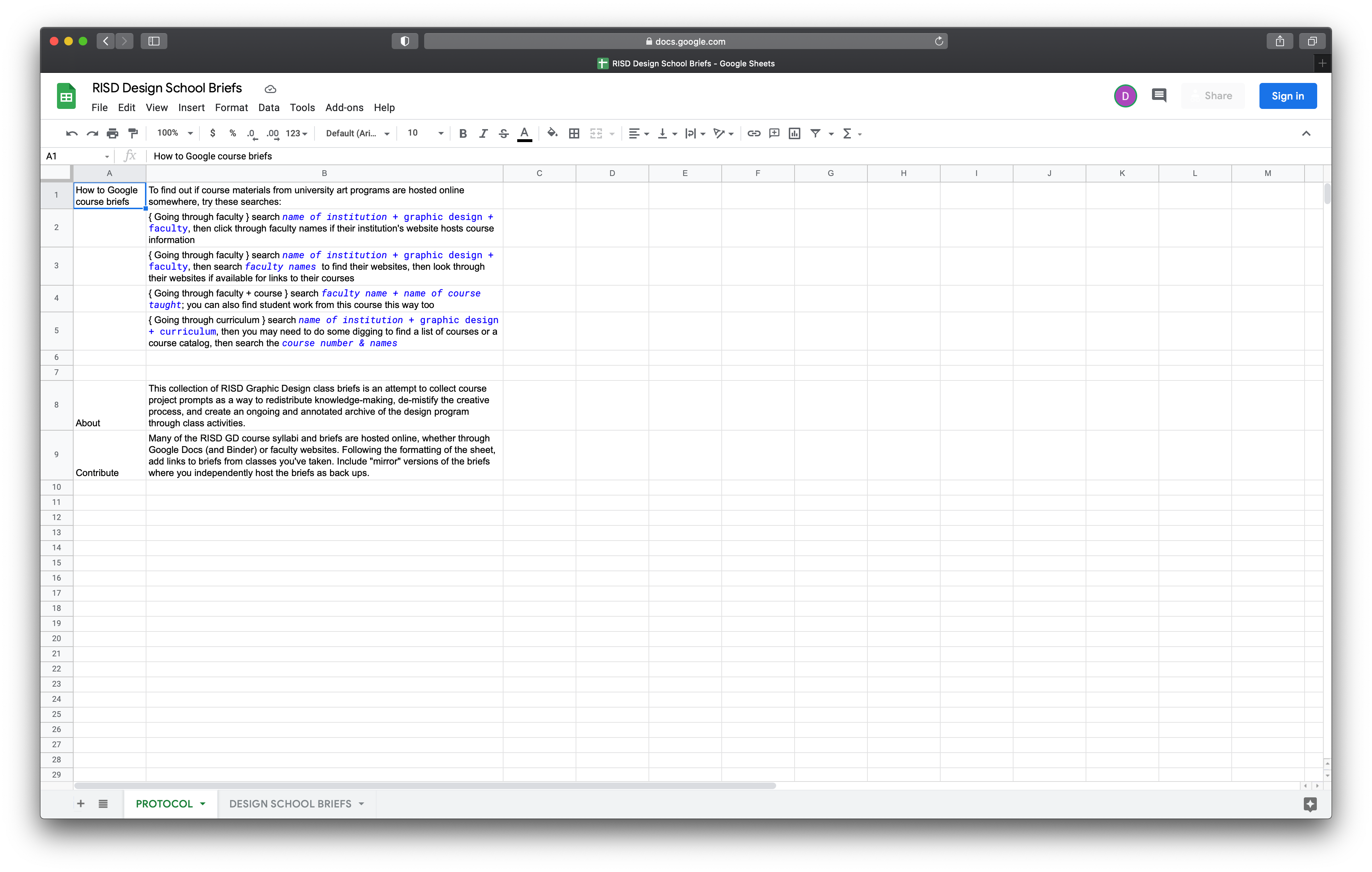Format as currency with dollar icon

pos(212,133)
